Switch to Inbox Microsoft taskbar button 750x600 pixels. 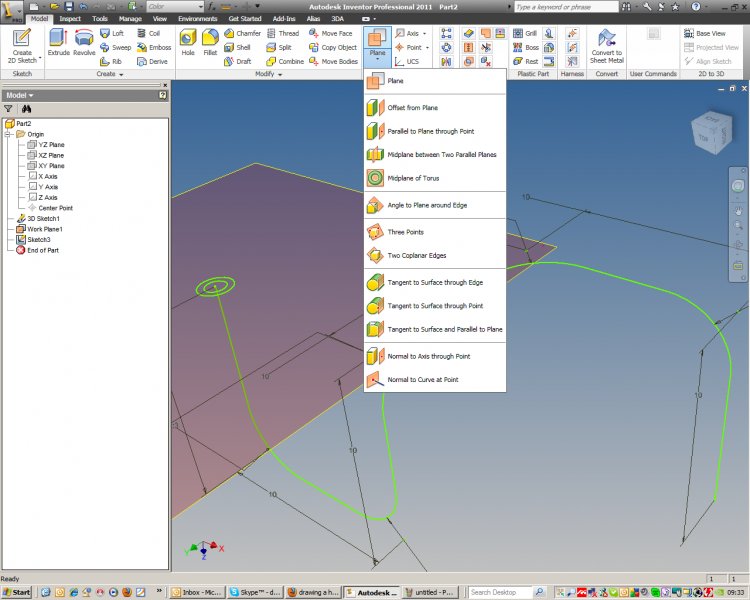tap(197, 592)
